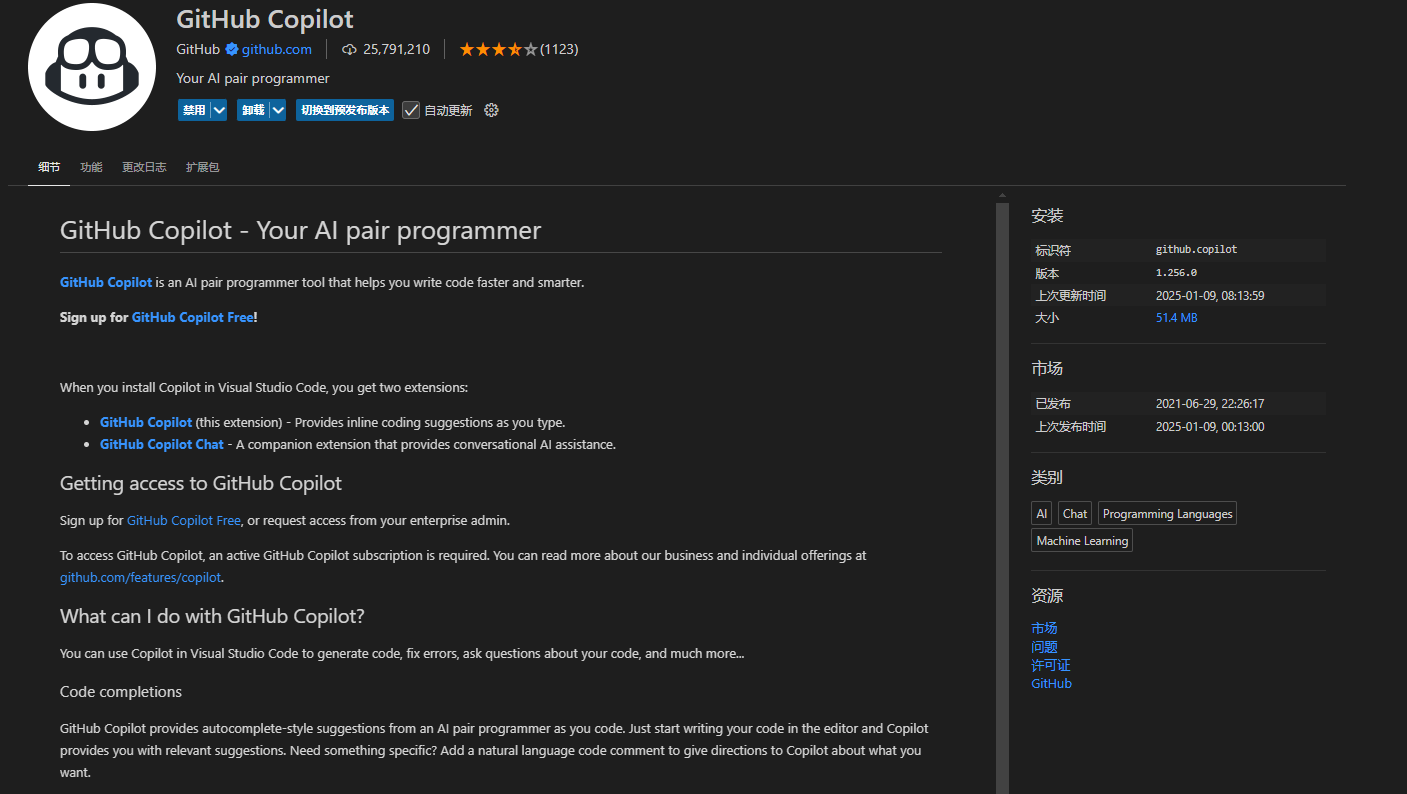
Task: Click the GitHub Copilot extension logo
Action: click(92, 67)
